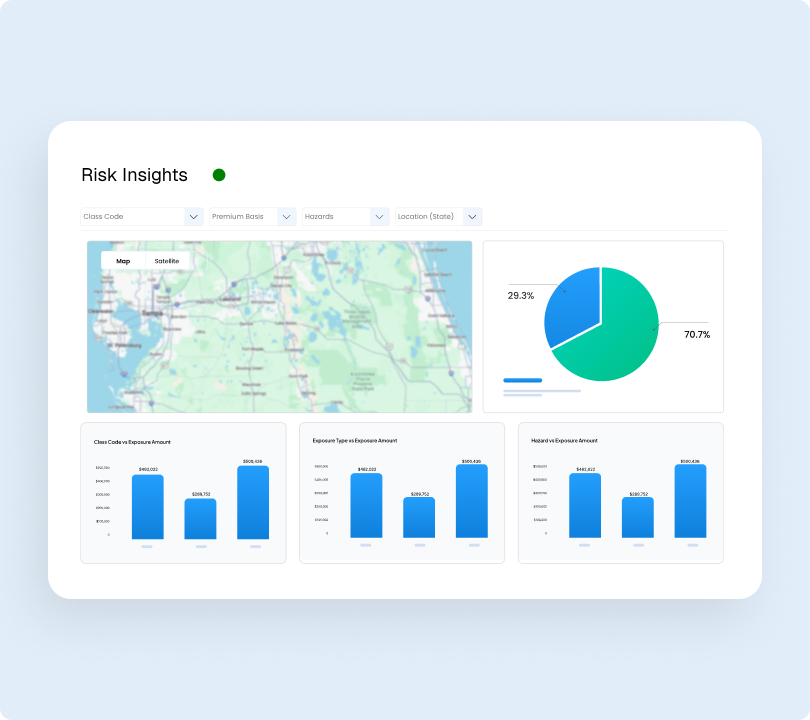Select the green 70.7% pie slice
This screenshot has height=720, width=810.
[x=622, y=335]
